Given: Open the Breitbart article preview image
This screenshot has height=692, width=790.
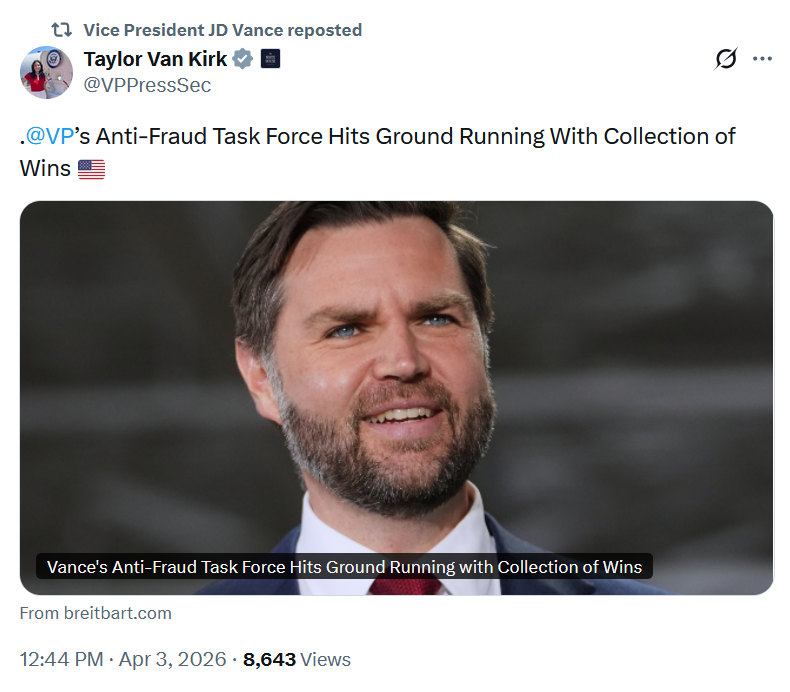Looking at the screenshot, I should coord(396,380).
